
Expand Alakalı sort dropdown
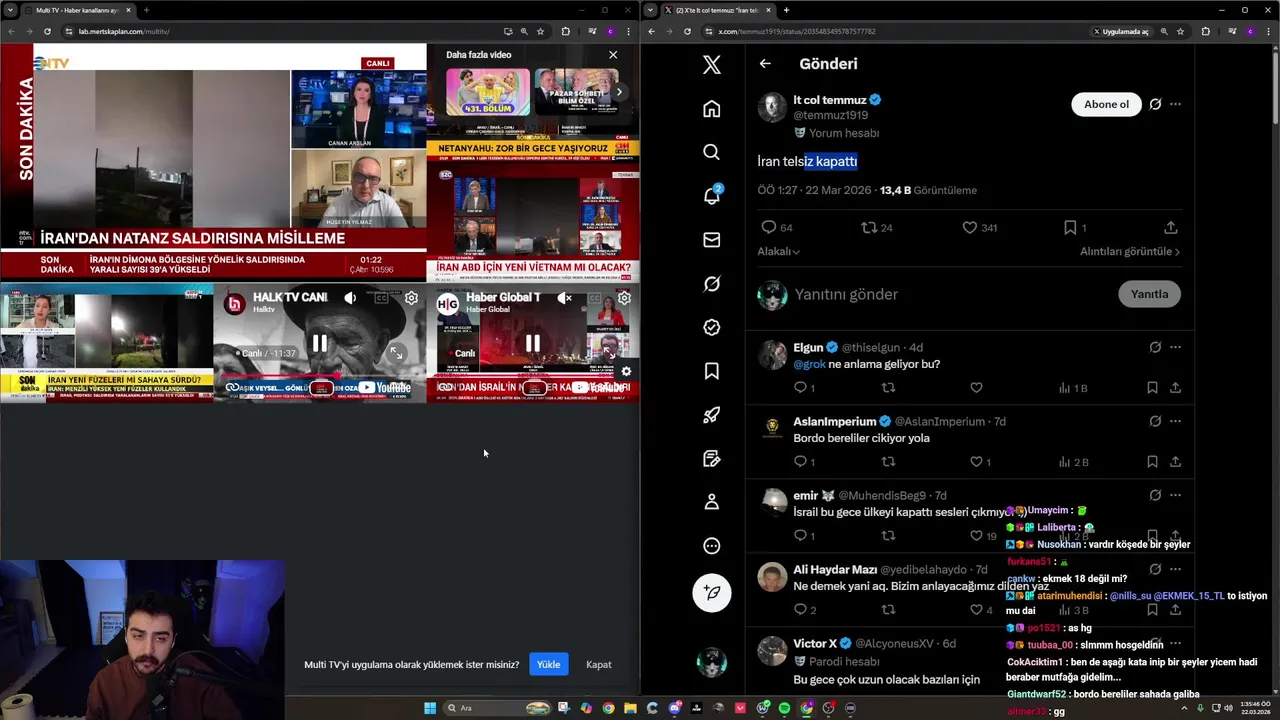click(x=778, y=252)
